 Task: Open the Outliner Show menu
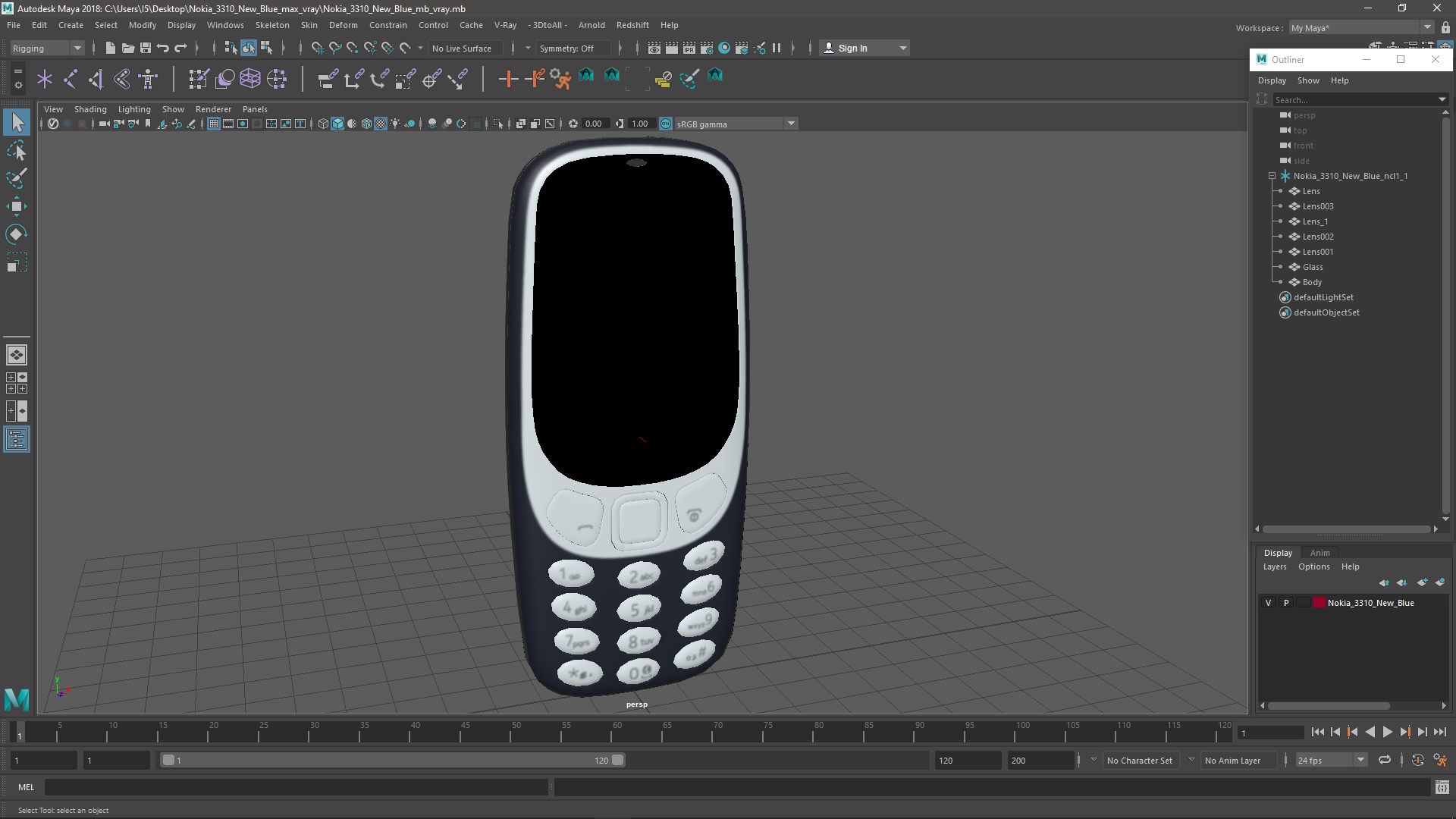[1308, 80]
